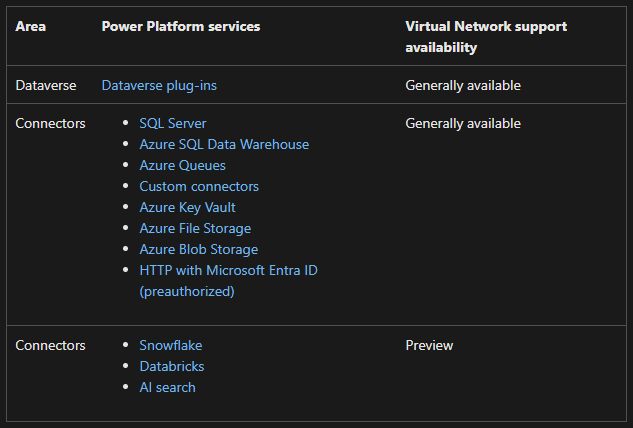This screenshot has height=428, width=633.
Task: Follow the AI search link
Action: 167,387
